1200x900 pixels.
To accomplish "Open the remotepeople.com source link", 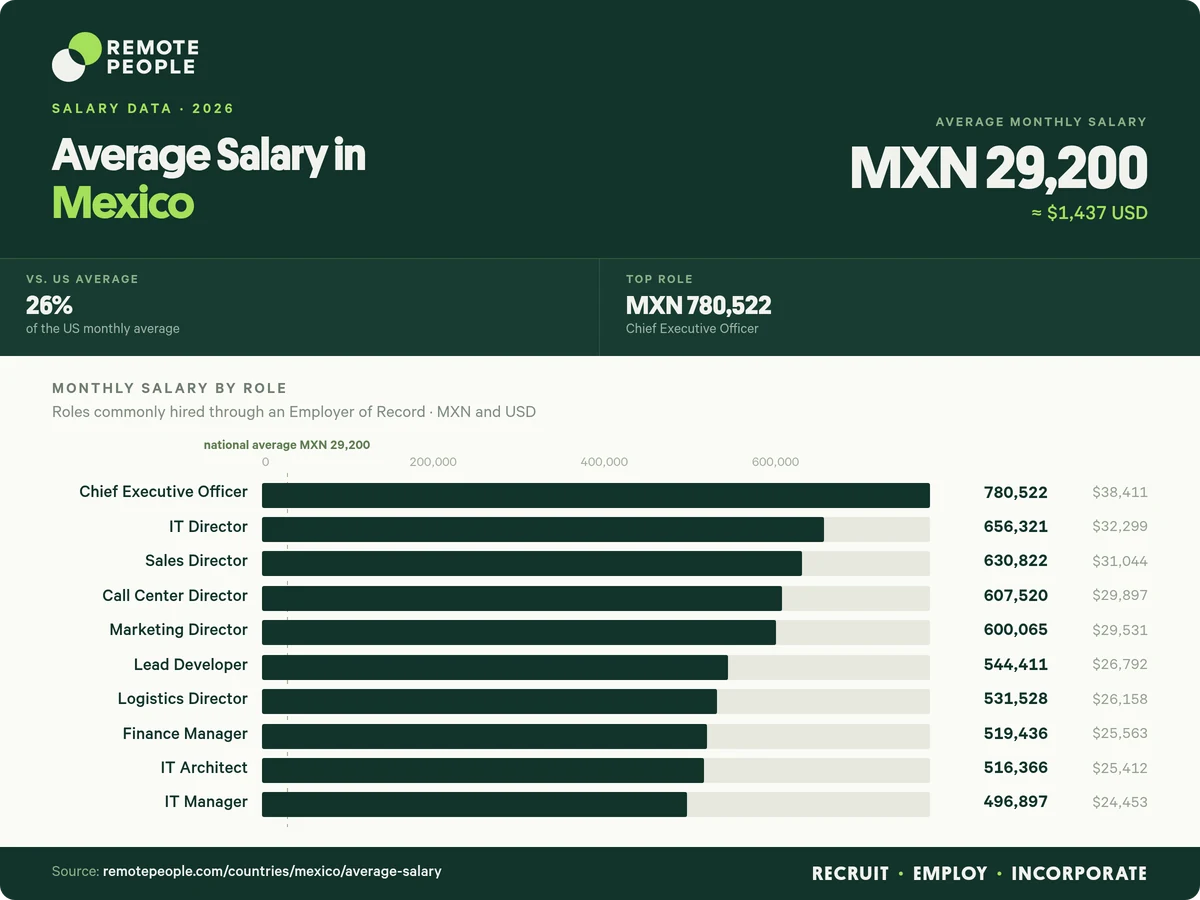I will 272,872.
